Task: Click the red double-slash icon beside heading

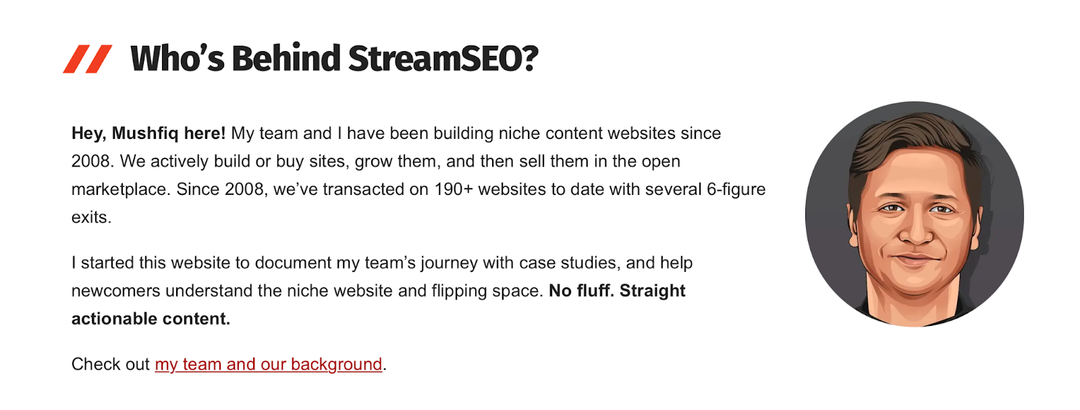Action: point(87,59)
